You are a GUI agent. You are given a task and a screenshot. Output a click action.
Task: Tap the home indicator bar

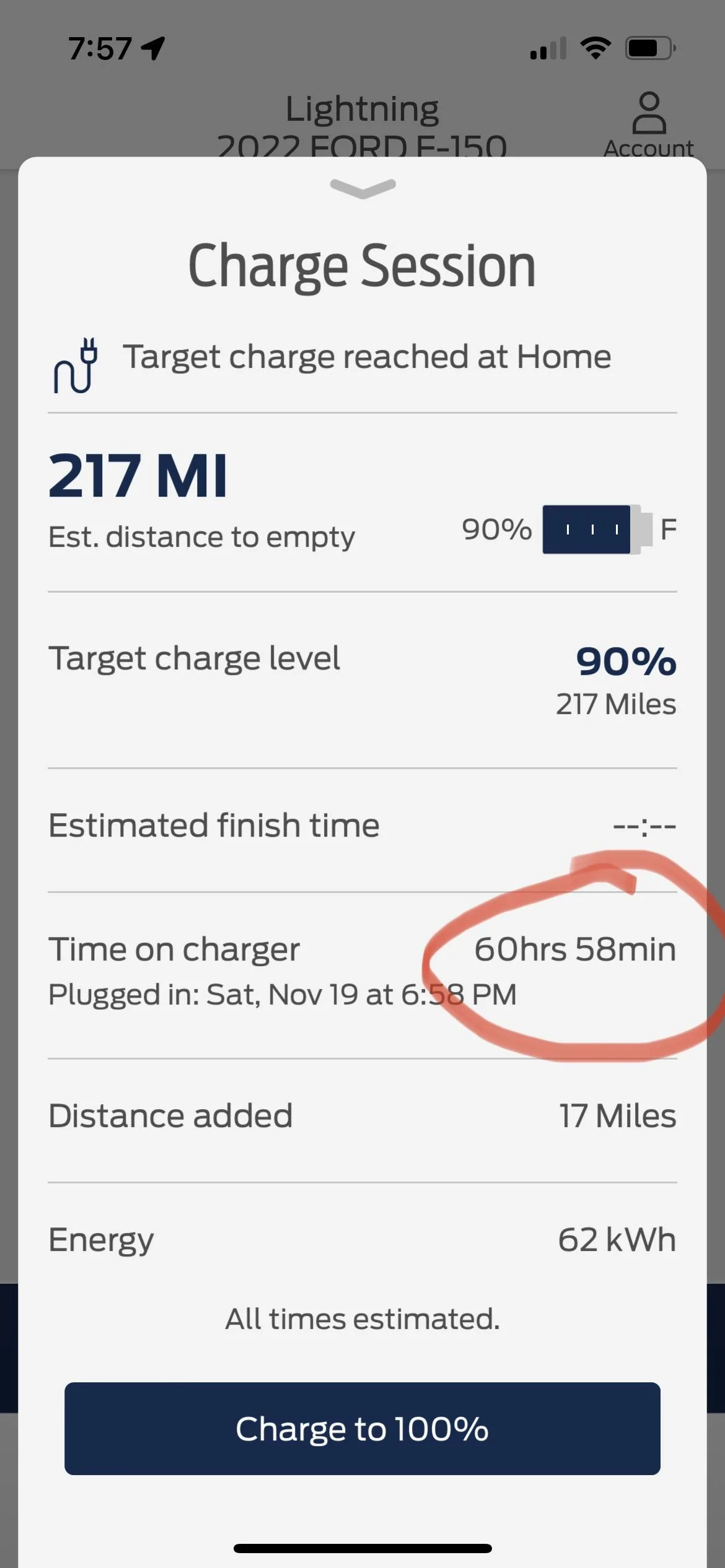click(362, 1548)
